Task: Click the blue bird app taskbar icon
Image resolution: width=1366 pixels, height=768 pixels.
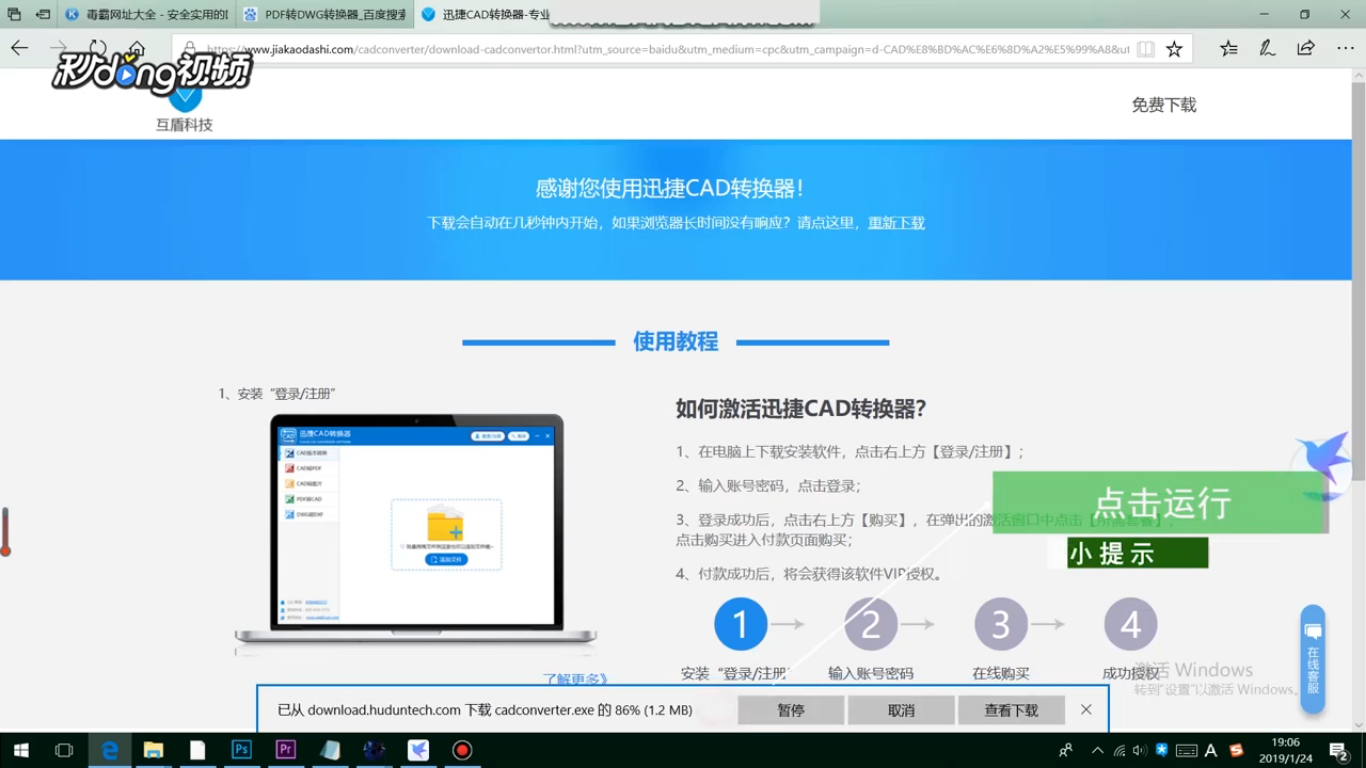Action: point(418,750)
